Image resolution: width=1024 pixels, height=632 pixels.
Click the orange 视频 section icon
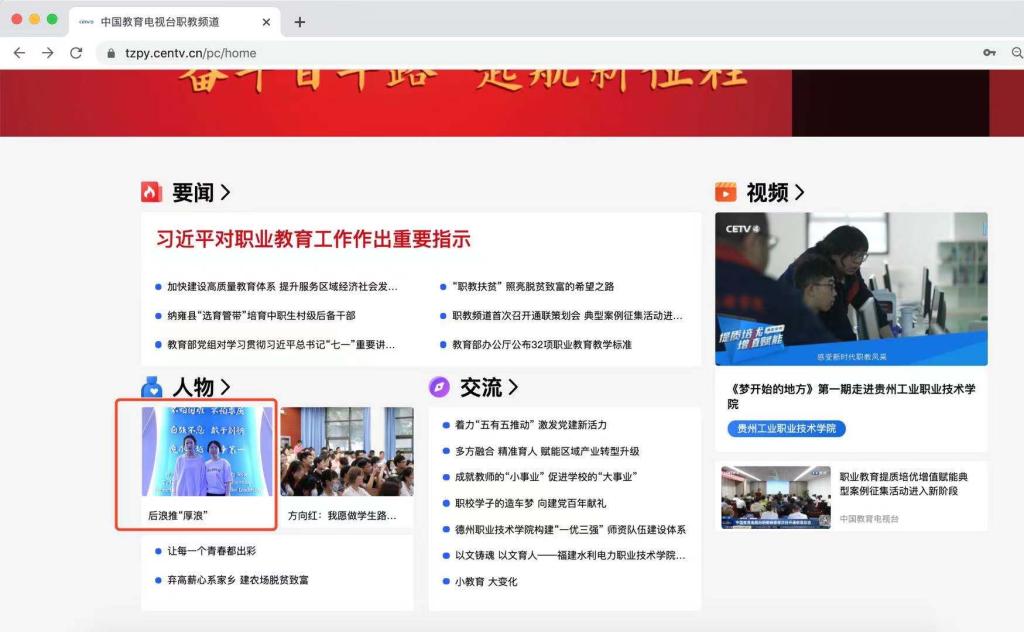point(726,192)
